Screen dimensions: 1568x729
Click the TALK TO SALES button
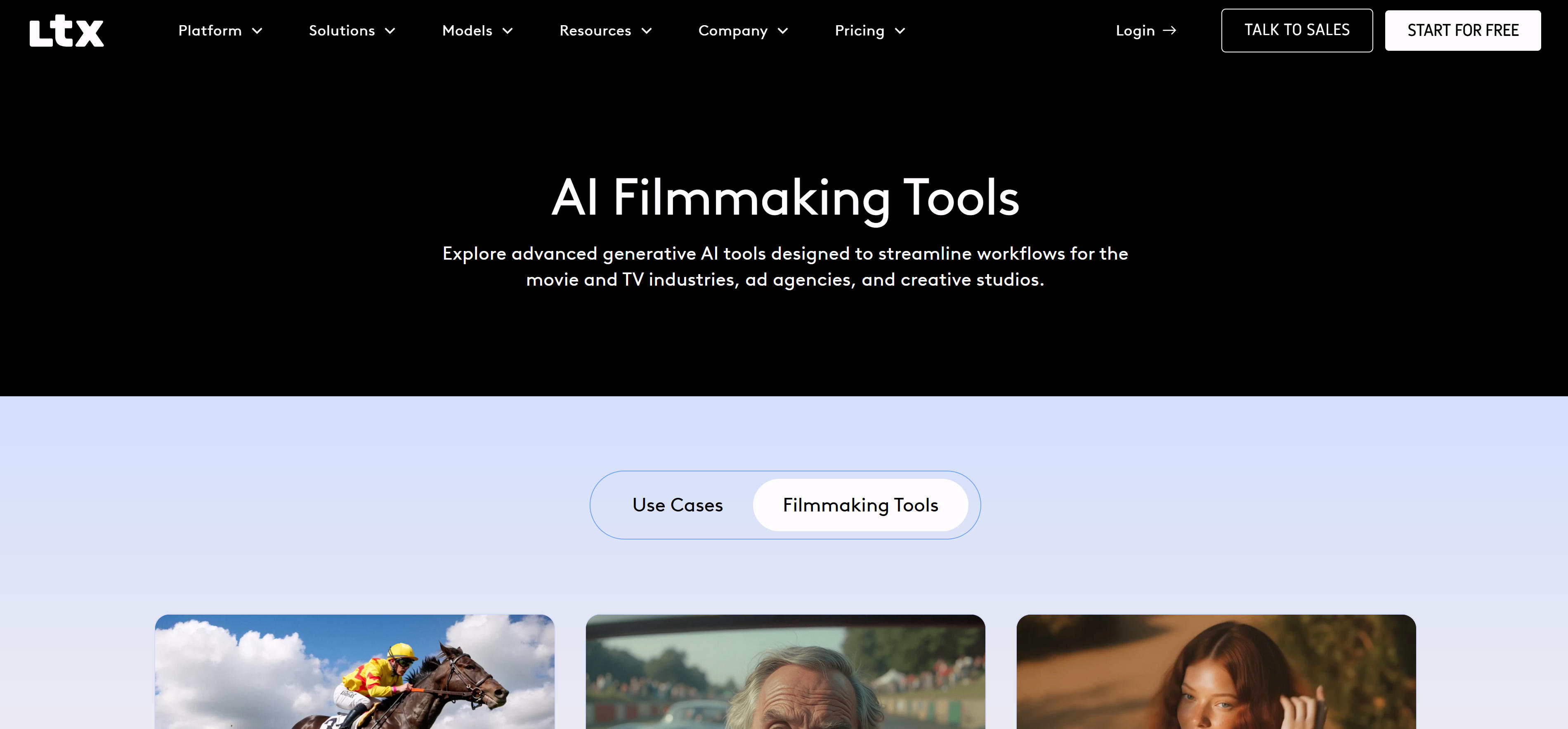click(1296, 31)
